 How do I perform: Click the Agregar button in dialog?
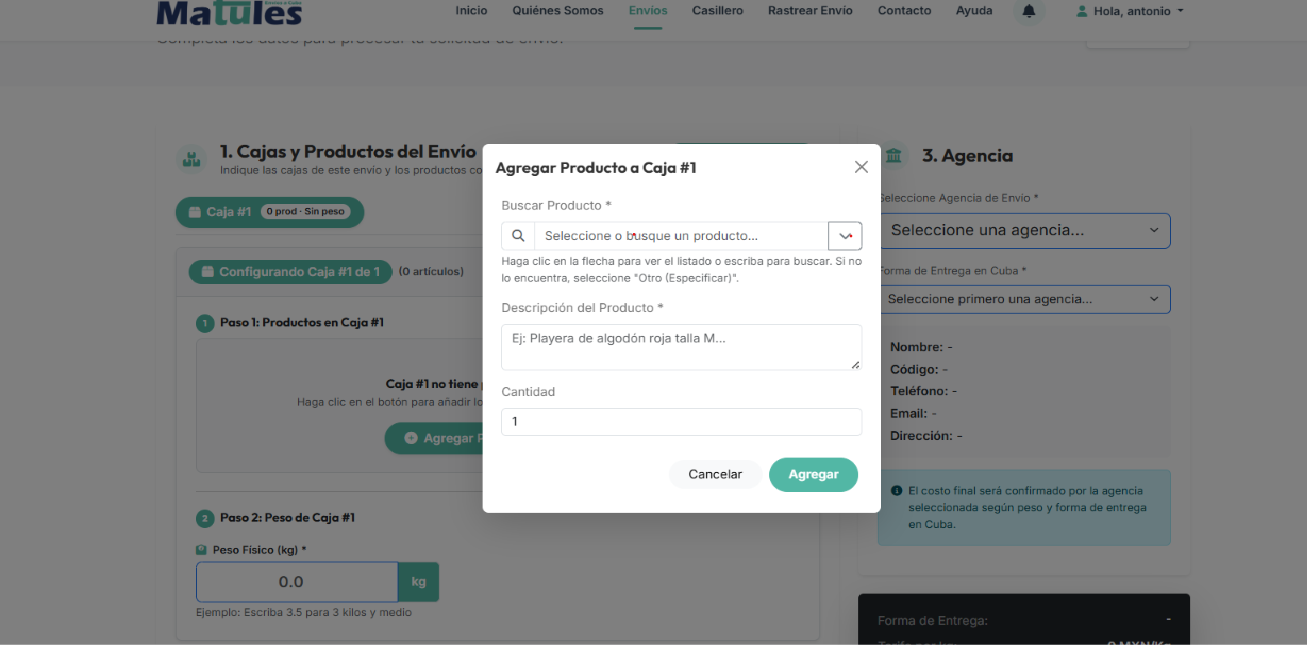point(813,474)
